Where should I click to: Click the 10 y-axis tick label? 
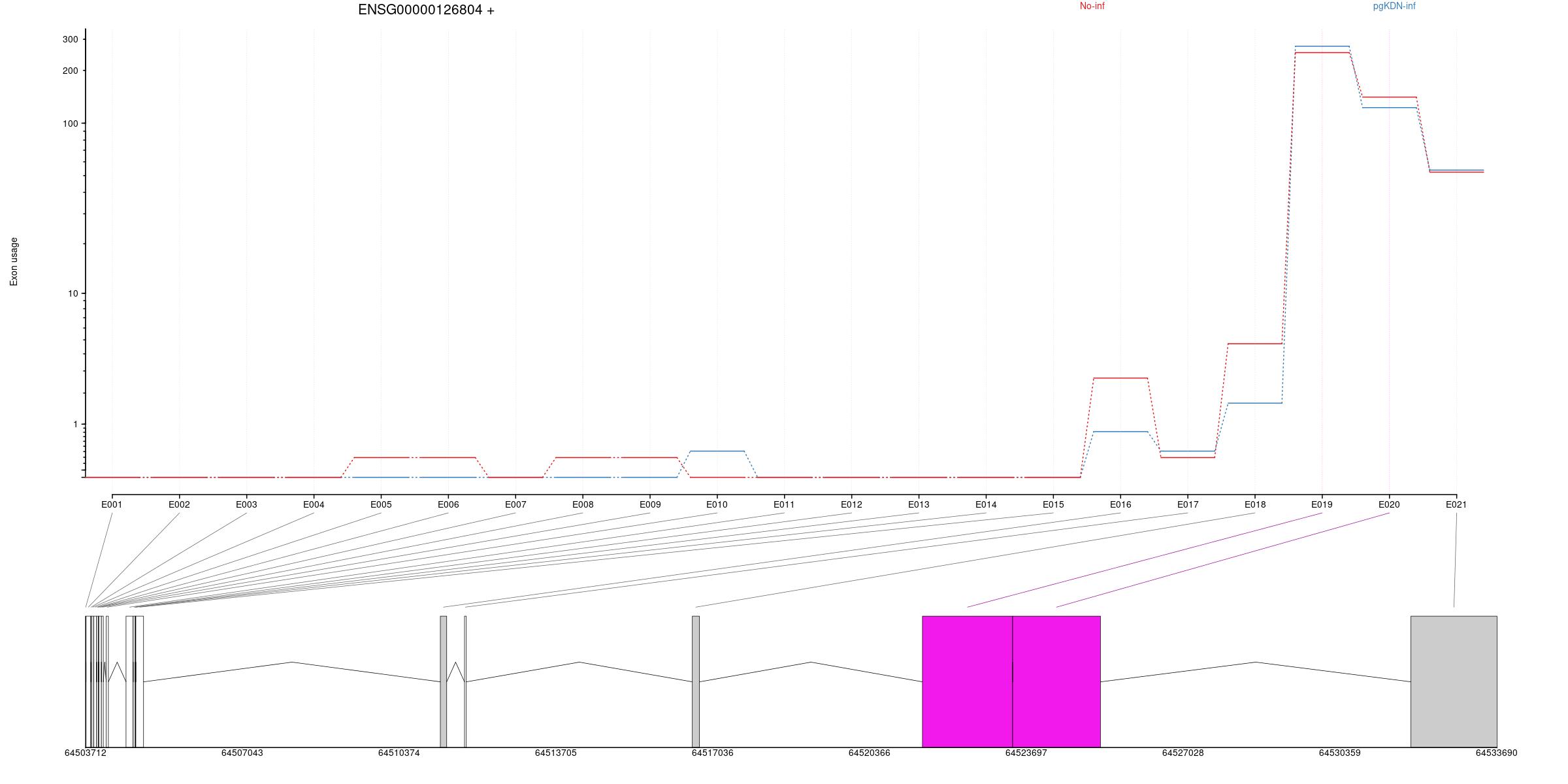73,293
